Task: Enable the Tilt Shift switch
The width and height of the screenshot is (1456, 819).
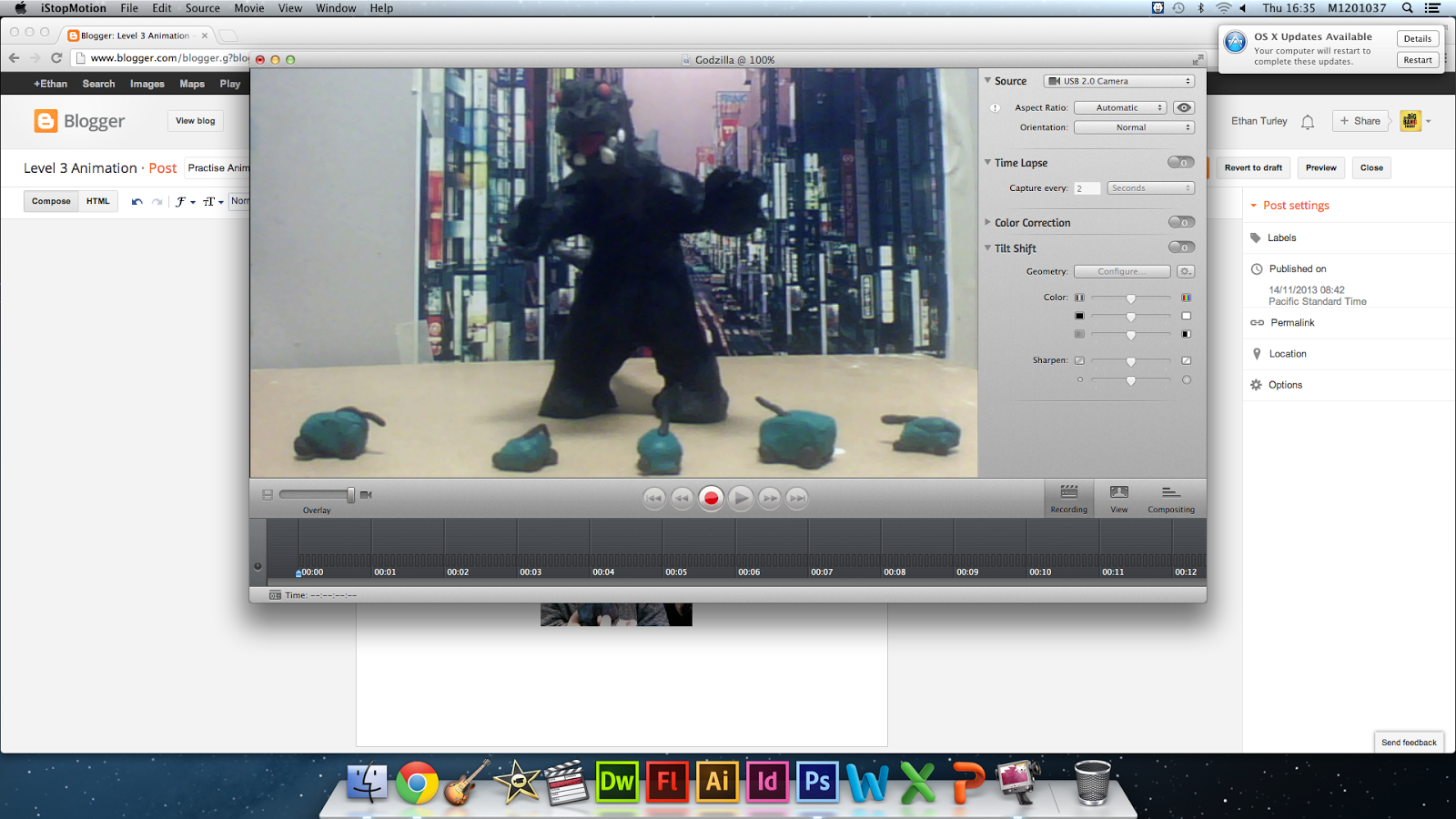Action: click(x=1181, y=248)
